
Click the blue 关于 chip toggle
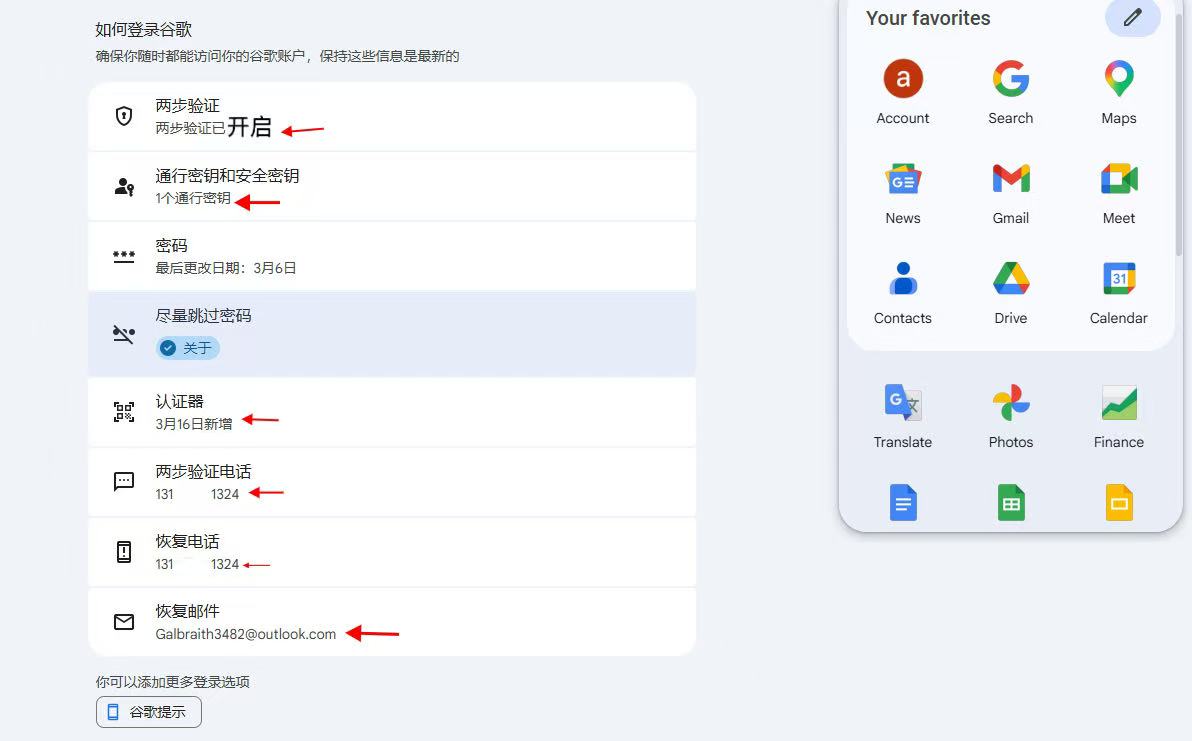(188, 348)
